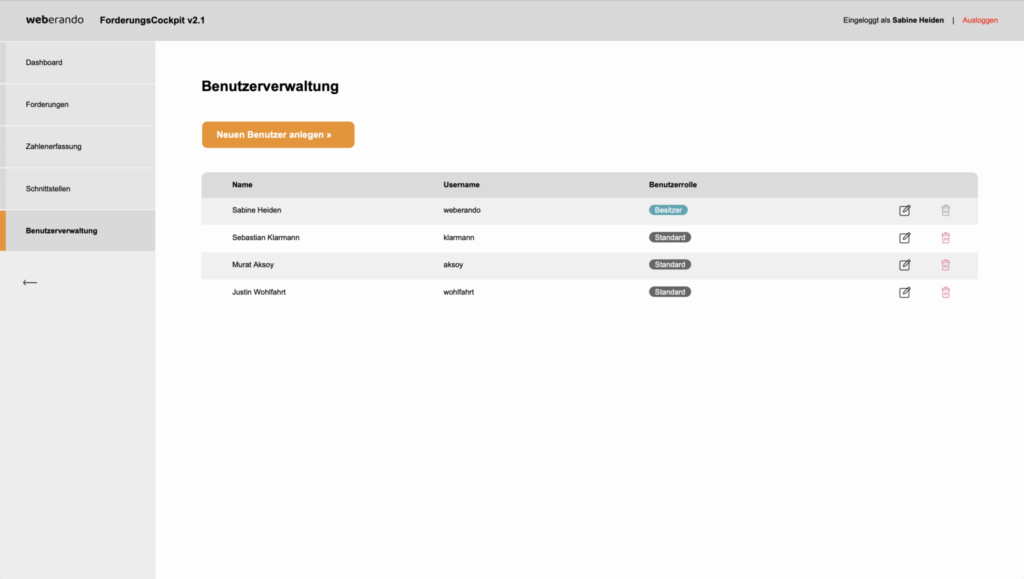Click greyed trash icon for Sabine Heiden
The height and width of the screenshot is (579, 1024).
[945, 211]
